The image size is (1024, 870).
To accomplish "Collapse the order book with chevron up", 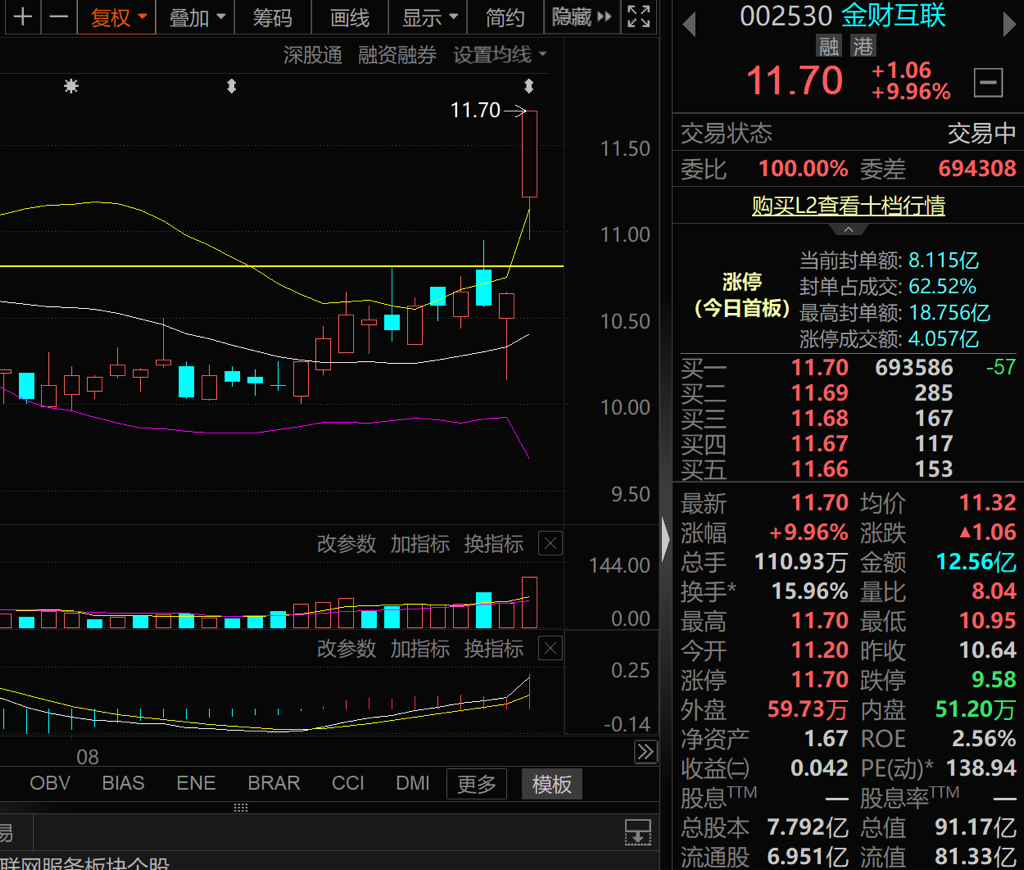I will pyautogui.click(x=848, y=230).
